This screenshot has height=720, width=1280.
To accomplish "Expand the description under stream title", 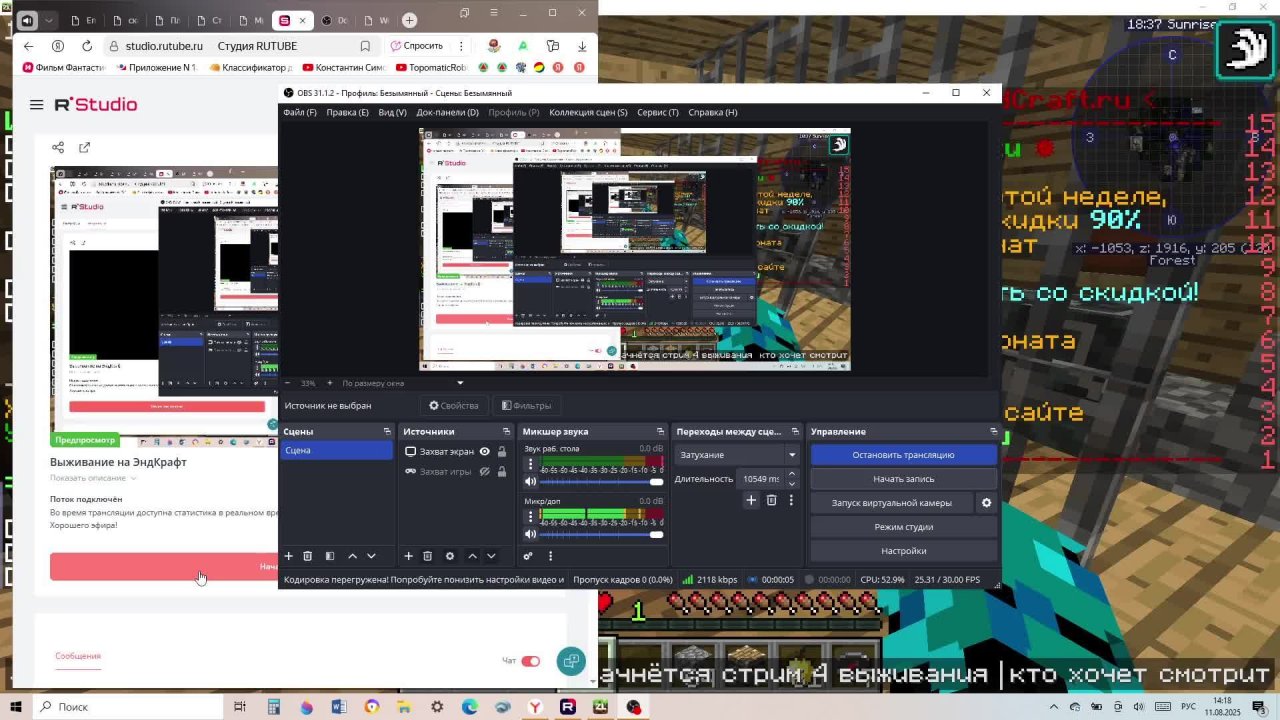I will pos(93,478).
